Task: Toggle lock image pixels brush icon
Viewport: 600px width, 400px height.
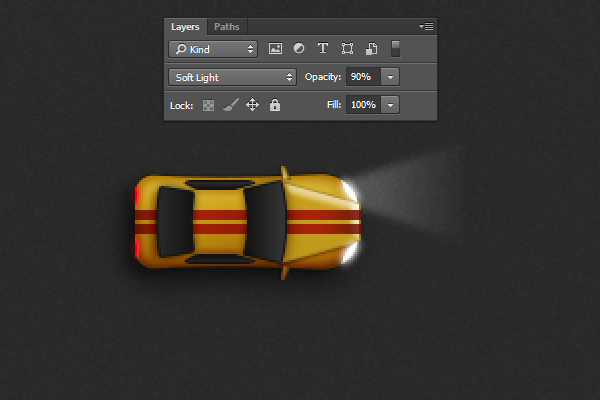Action: click(230, 104)
